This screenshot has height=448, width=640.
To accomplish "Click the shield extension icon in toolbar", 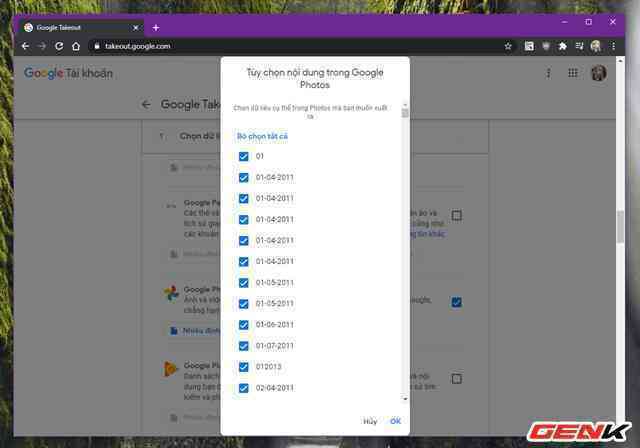I will (x=546, y=46).
